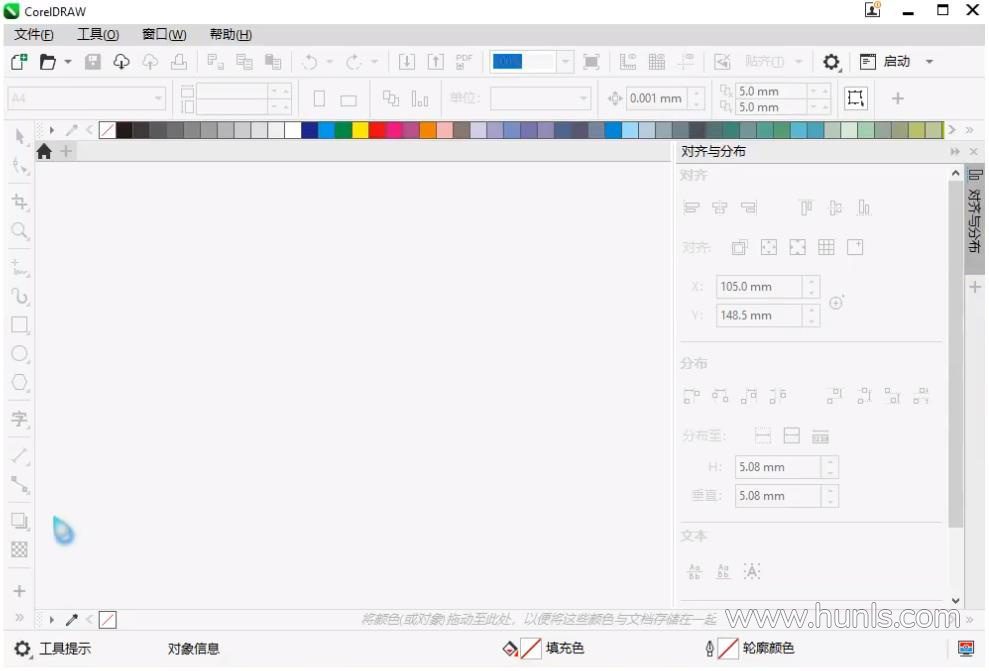
Task: Select the Pick arrow tool
Action: point(20,136)
